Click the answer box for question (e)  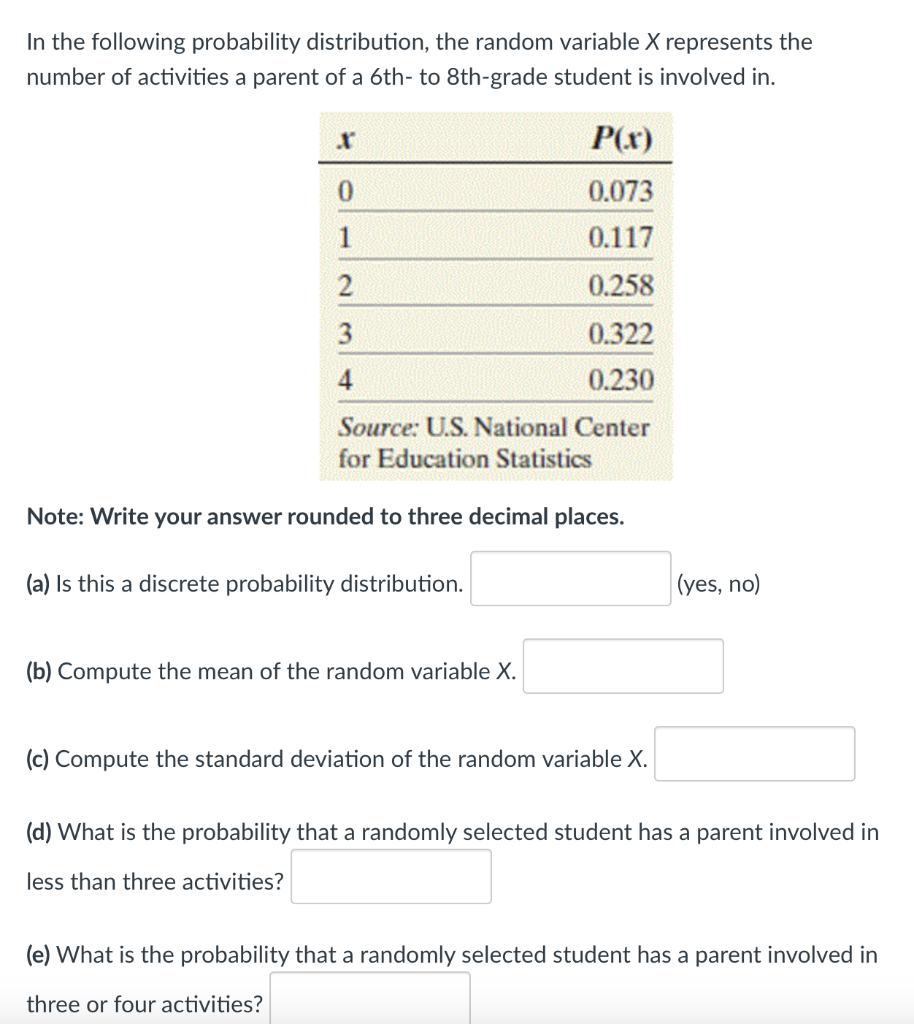tap(370, 998)
